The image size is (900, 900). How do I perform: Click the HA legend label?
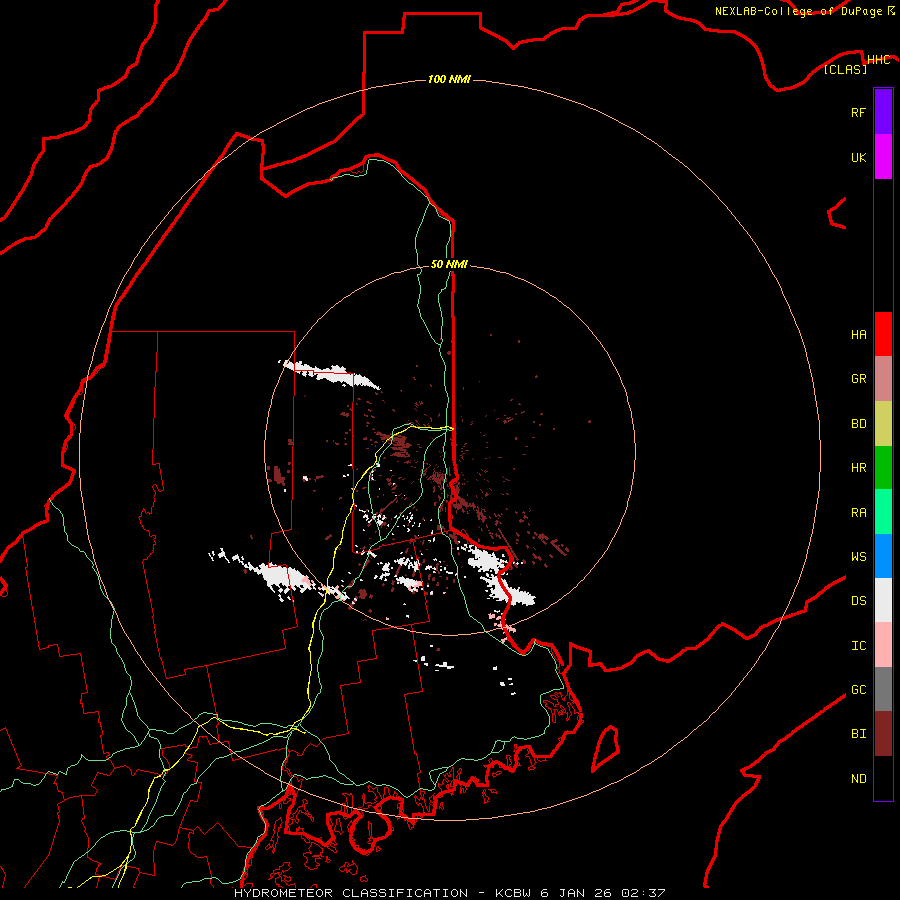858,335
